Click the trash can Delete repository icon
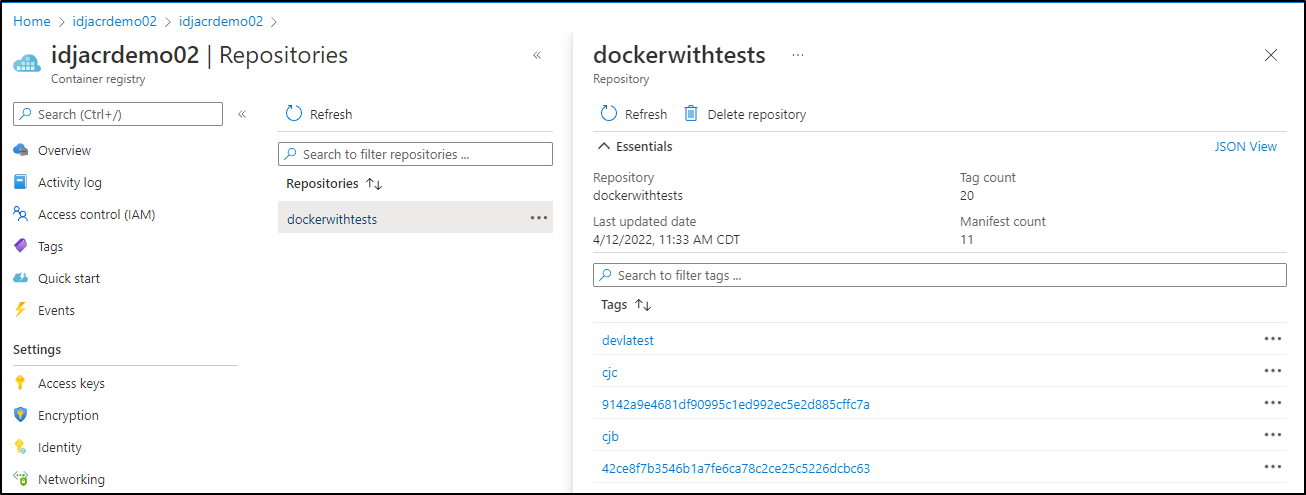Viewport: 1306px width, 495px height. tap(691, 114)
